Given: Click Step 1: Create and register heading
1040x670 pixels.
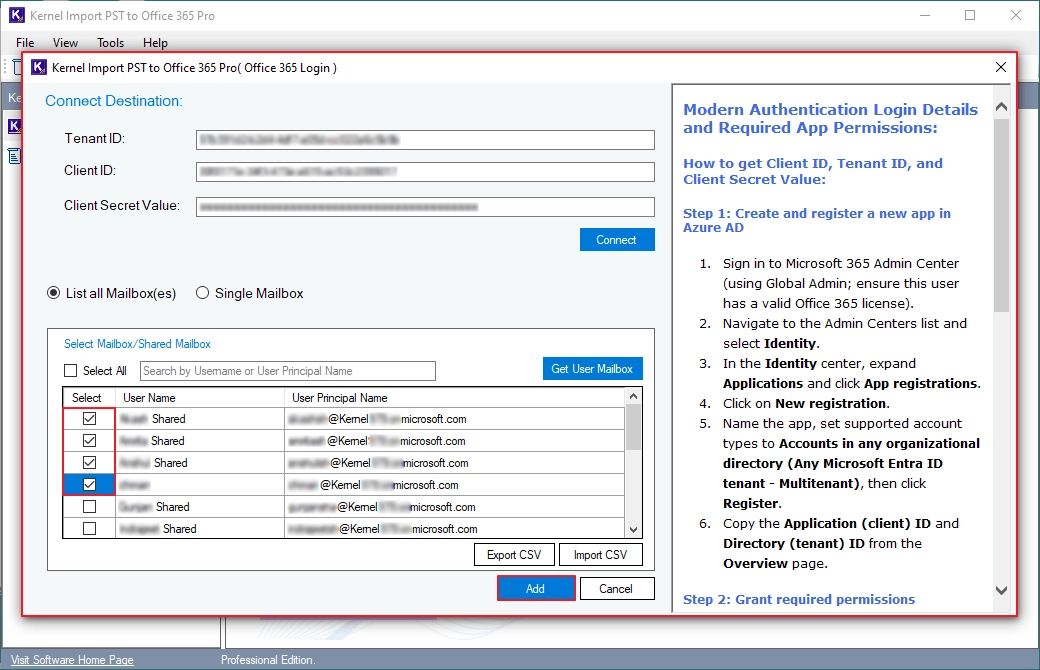Looking at the screenshot, I should pyautogui.click(x=816, y=220).
